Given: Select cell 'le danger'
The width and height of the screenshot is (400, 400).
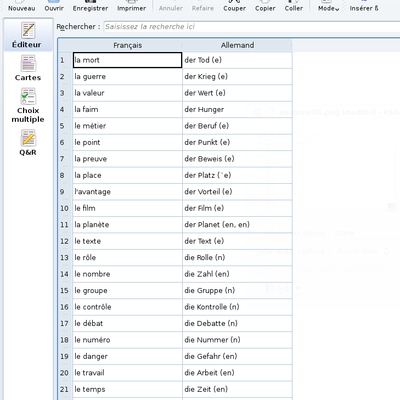Looking at the screenshot, I should tap(127, 356).
